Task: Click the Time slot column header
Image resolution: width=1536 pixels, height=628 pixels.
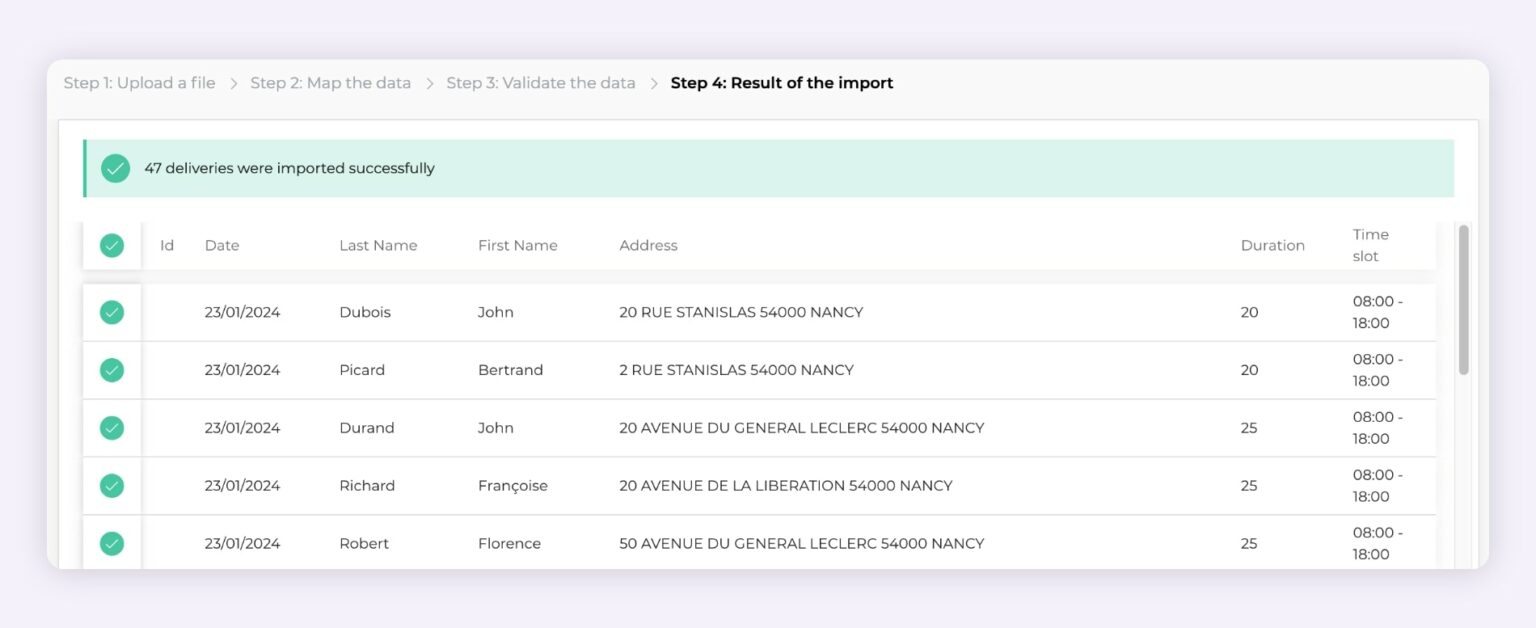Action: [x=1370, y=245]
